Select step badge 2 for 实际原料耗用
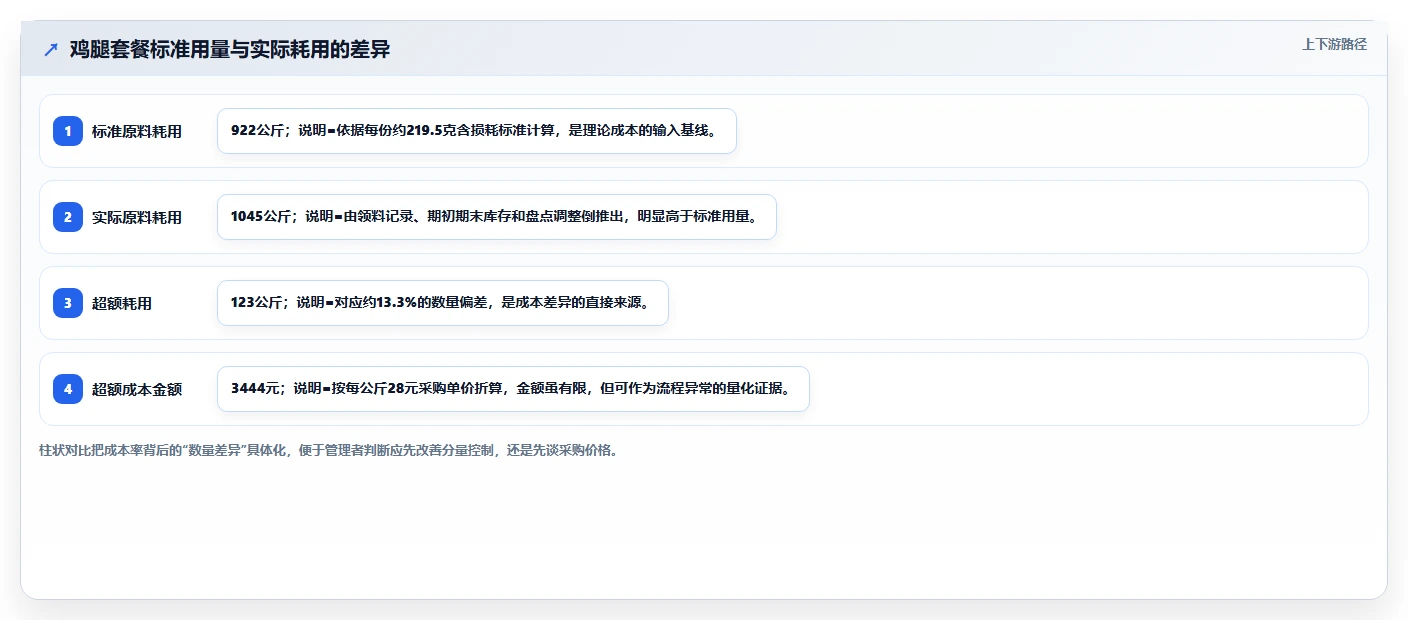Image resolution: width=1408 pixels, height=620 pixels. point(68,217)
